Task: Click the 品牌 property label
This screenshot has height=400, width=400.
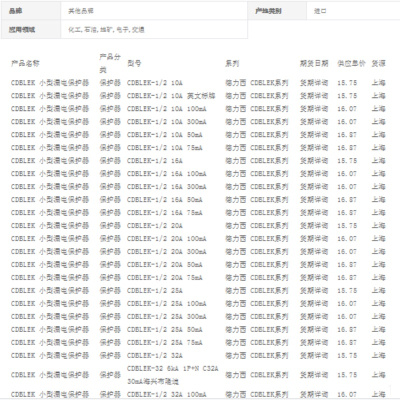Action: [16, 11]
